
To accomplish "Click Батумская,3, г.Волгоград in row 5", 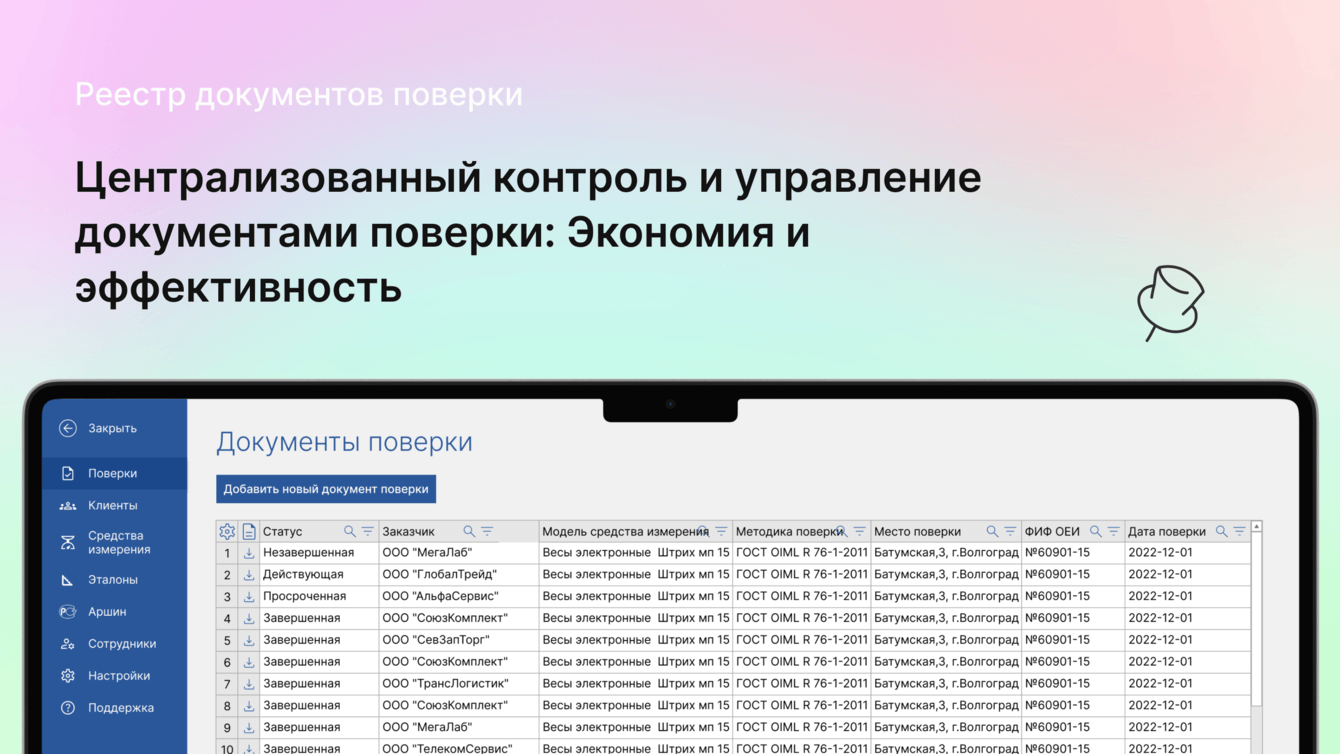I will tap(946, 641).
